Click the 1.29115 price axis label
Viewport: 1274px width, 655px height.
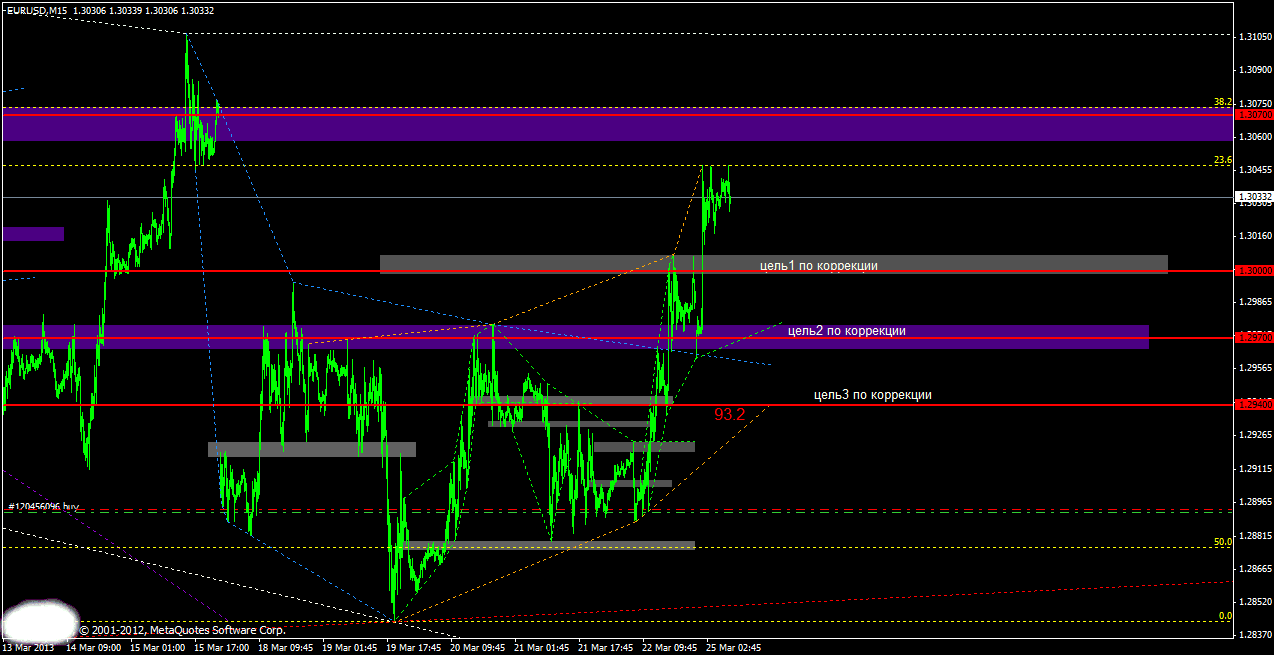coord(1255,469)
